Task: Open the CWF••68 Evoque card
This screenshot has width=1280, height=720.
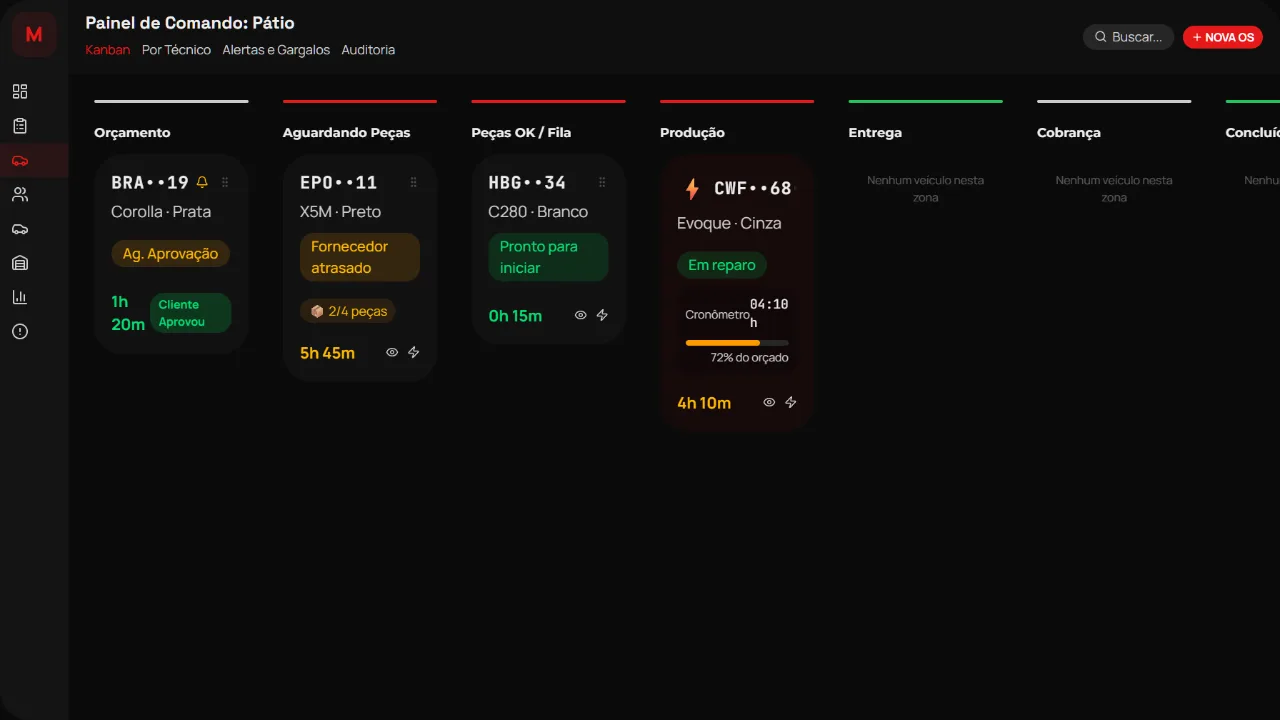Action: point(737,293)
